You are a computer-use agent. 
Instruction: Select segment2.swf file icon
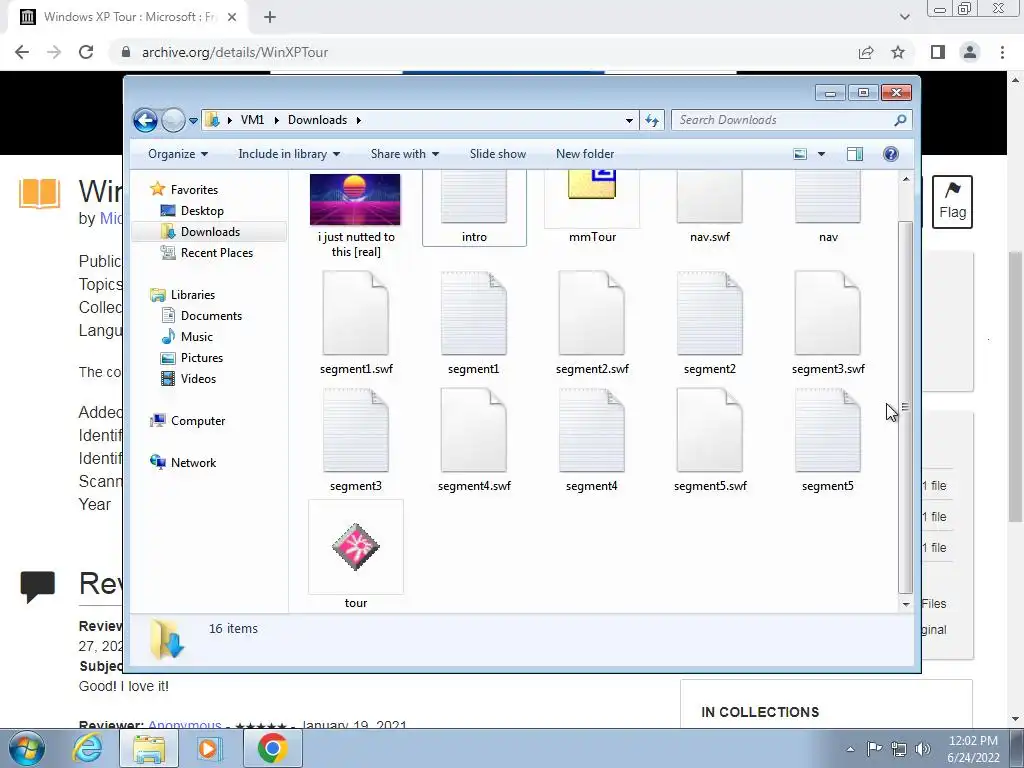592,313
